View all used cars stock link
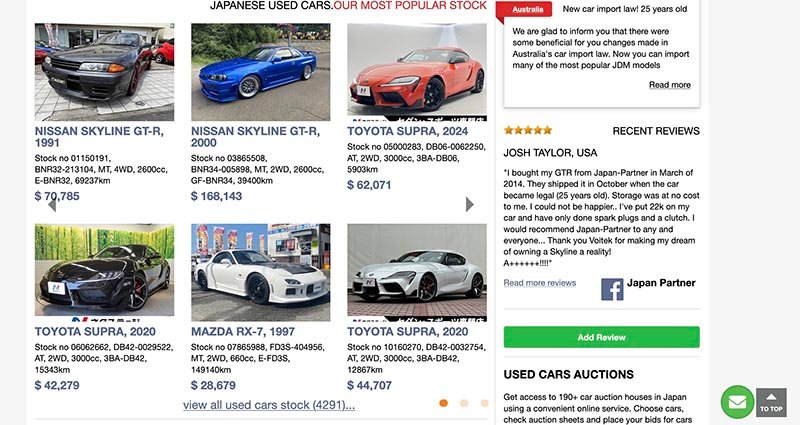The width and height of the screenshot is (800, 425). (x=269, y=405)
